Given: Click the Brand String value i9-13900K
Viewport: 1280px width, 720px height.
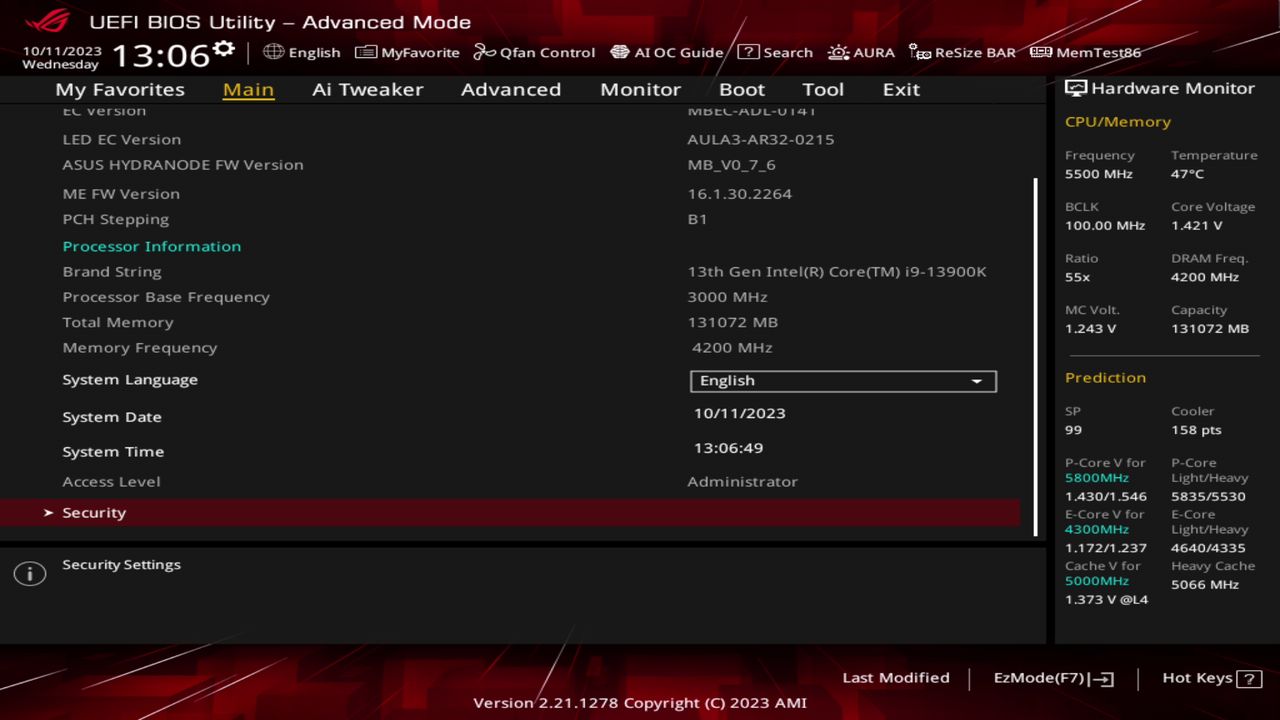Looking at the screenshot, I should click(837, 271).
